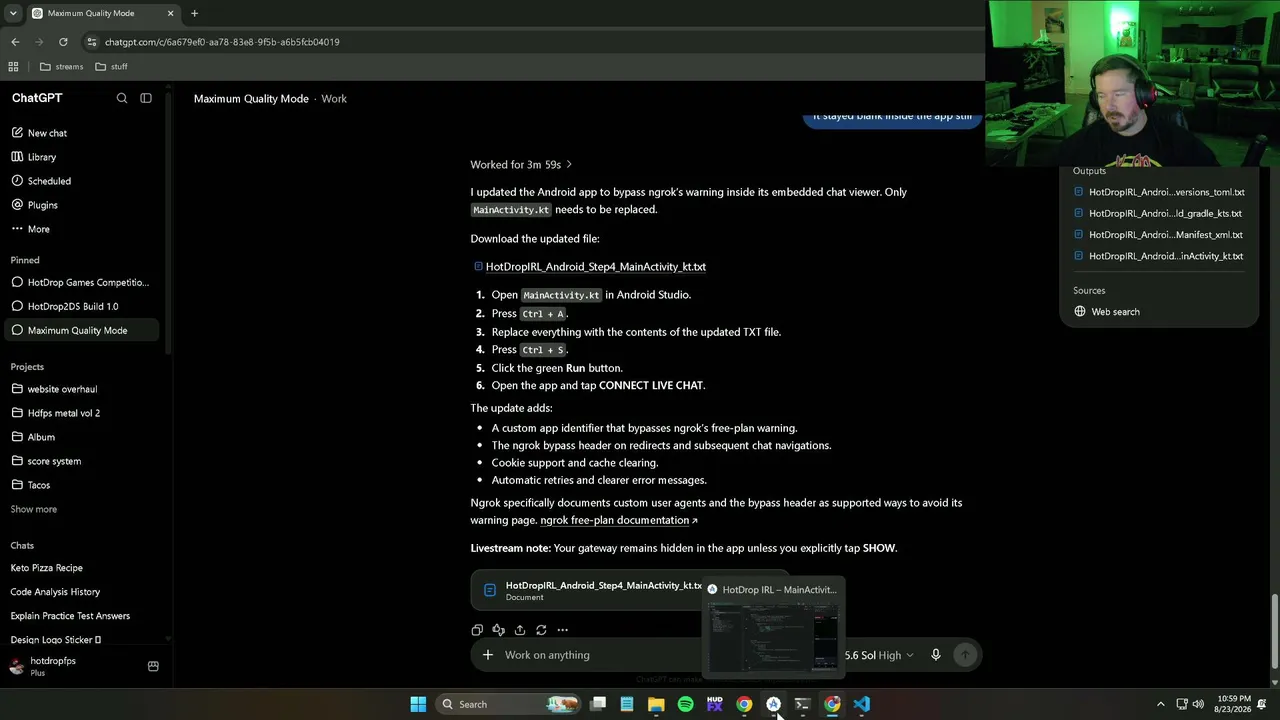Click the chatgpt.com address bar URL
1280x720 pixels.
coord(222,42)
